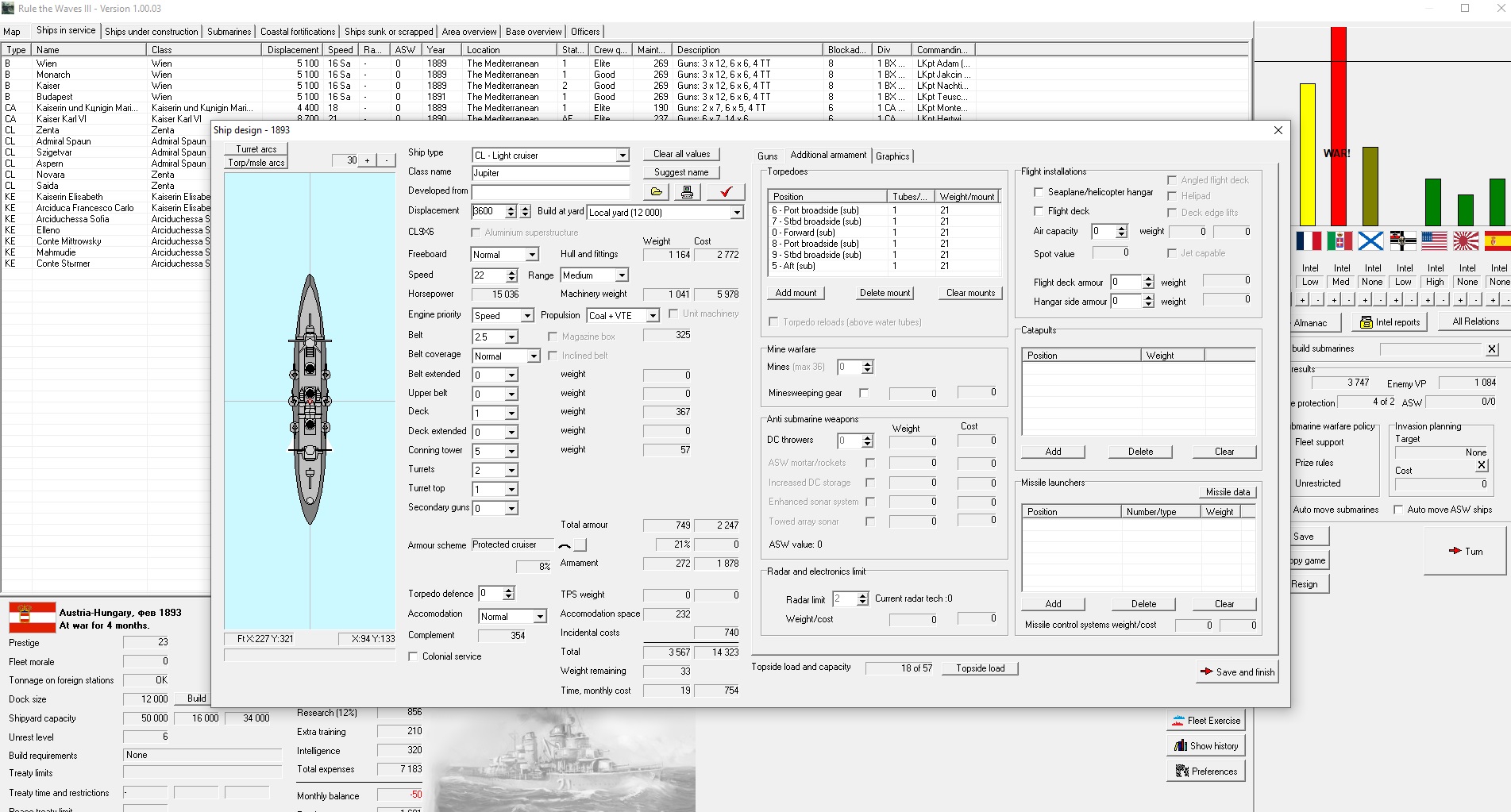Check the Minesweeping gear box
This screenshot has width=1511, height=812.
[x=864, y=393]
